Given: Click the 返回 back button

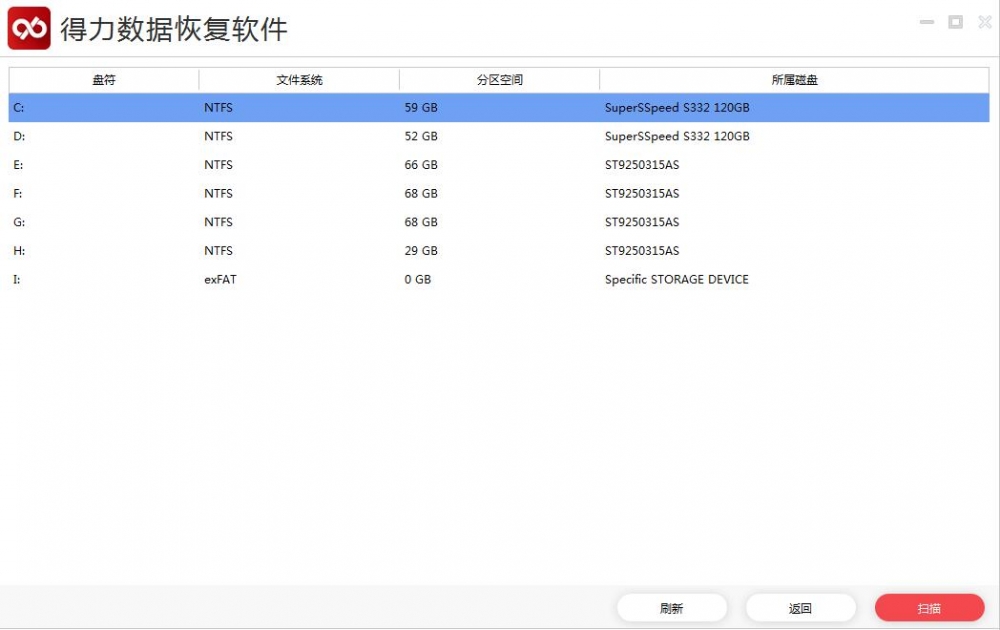Looking at the screenshot, I should 801,607.
